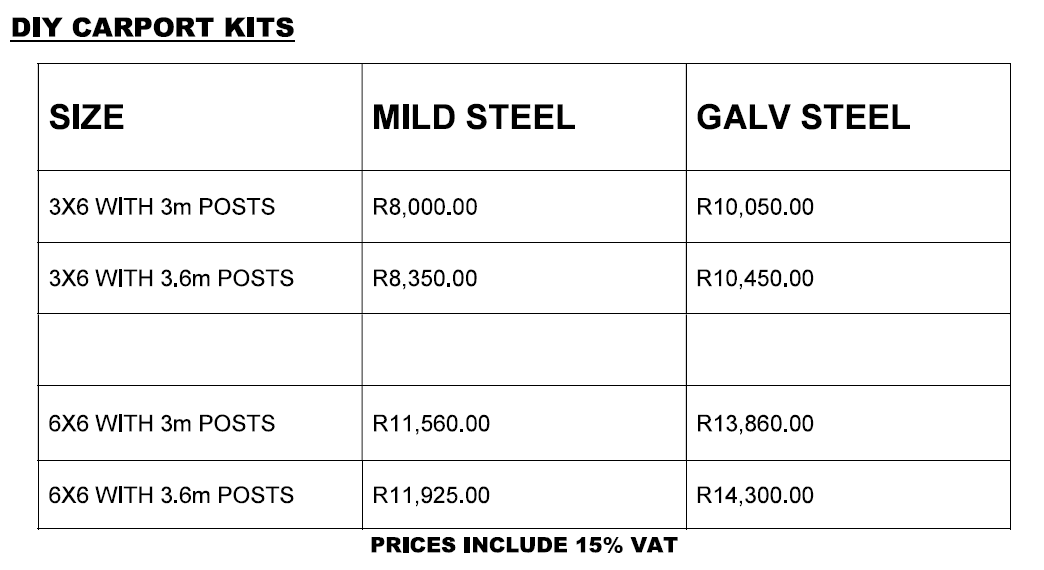Click the PRICES INCLUDE 15% VAT note
This screenshot has width=1044, height=570.
[x=524, y=545]
